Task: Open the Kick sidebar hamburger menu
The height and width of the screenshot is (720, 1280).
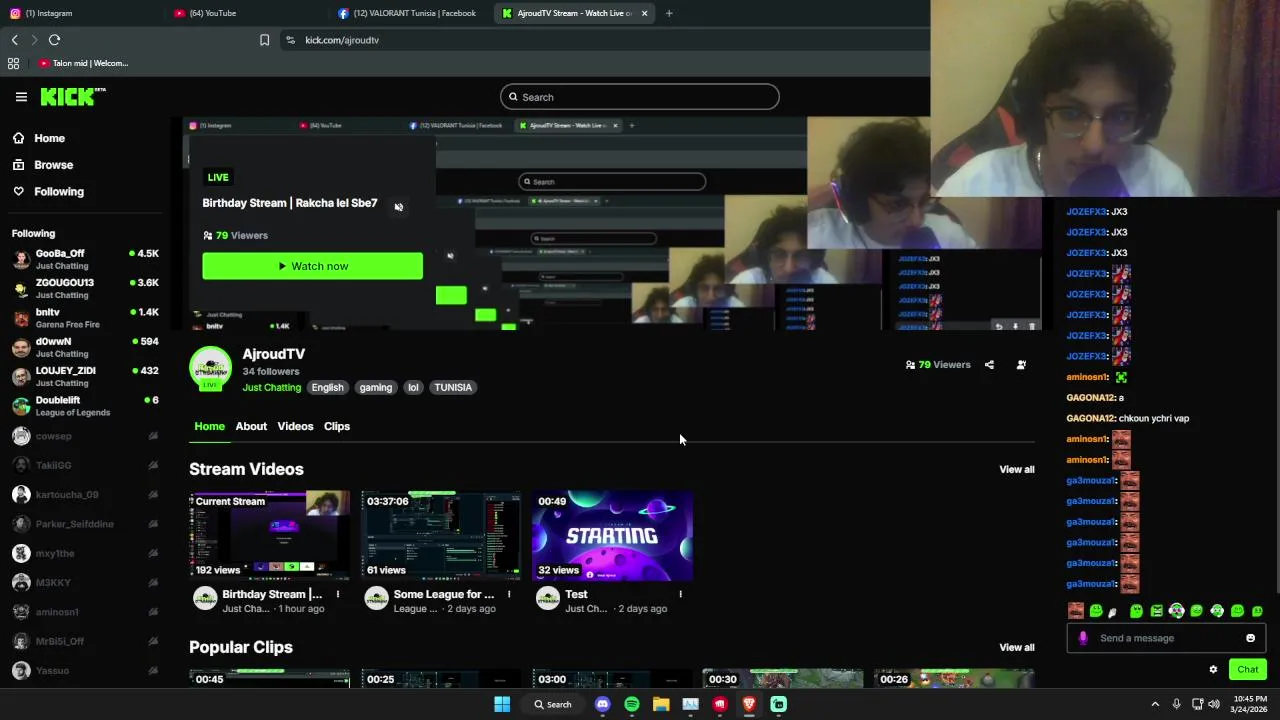Action: (21, 97)
